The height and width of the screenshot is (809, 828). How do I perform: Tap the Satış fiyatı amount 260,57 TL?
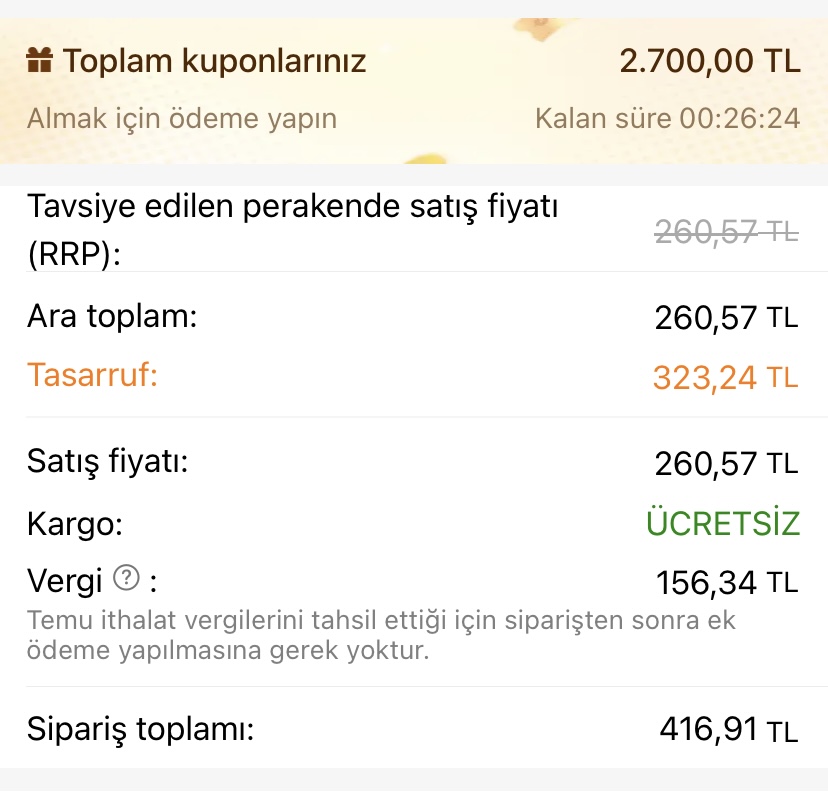tap(726, 464)
